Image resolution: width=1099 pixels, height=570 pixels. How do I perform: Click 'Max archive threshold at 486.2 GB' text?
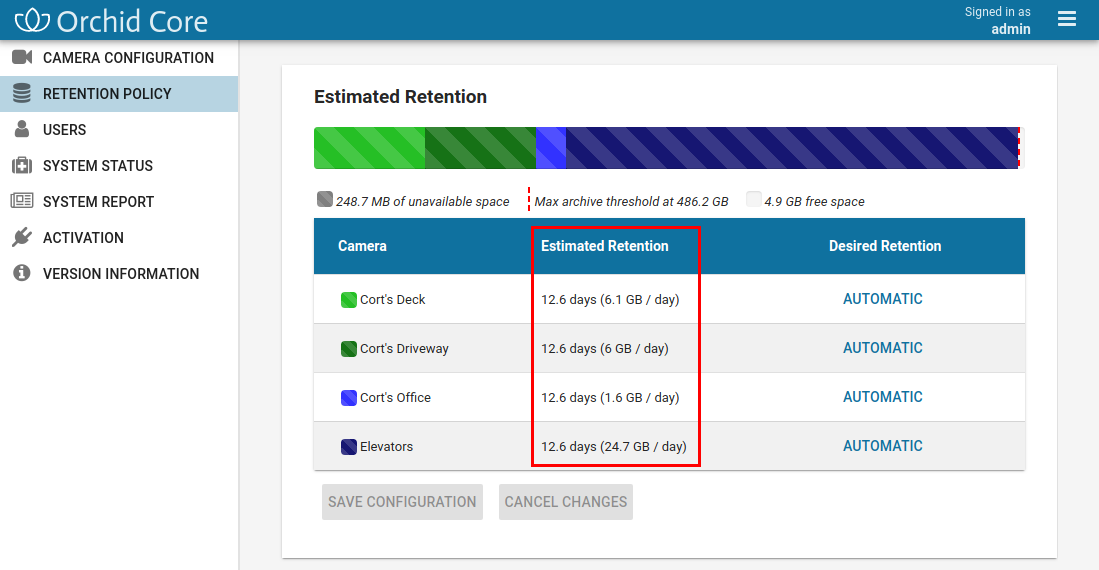632,201
